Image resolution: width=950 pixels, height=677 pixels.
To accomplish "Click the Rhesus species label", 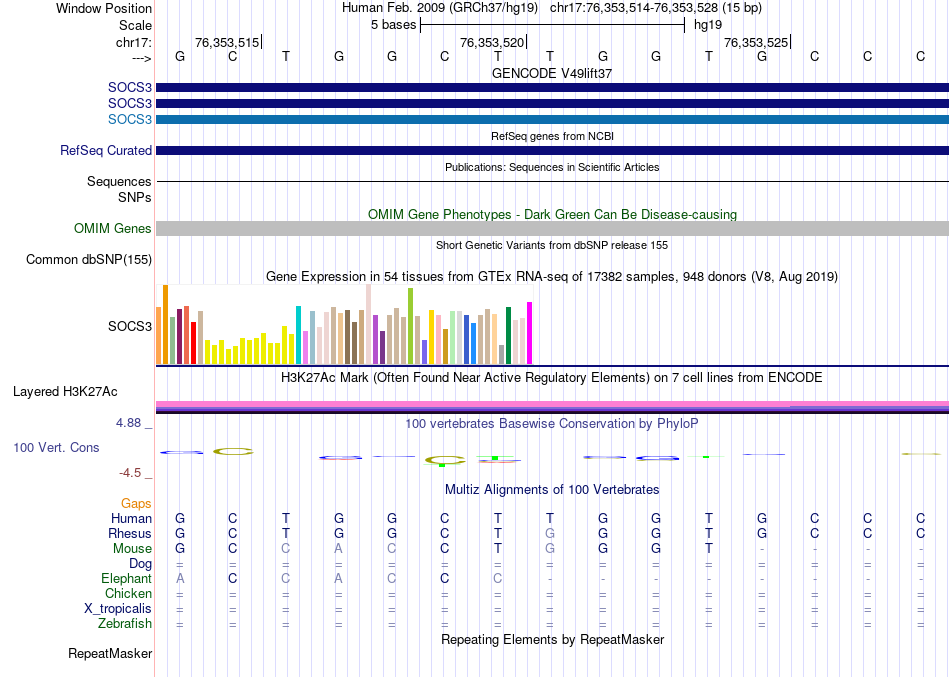I will click(x=130, y=533).
